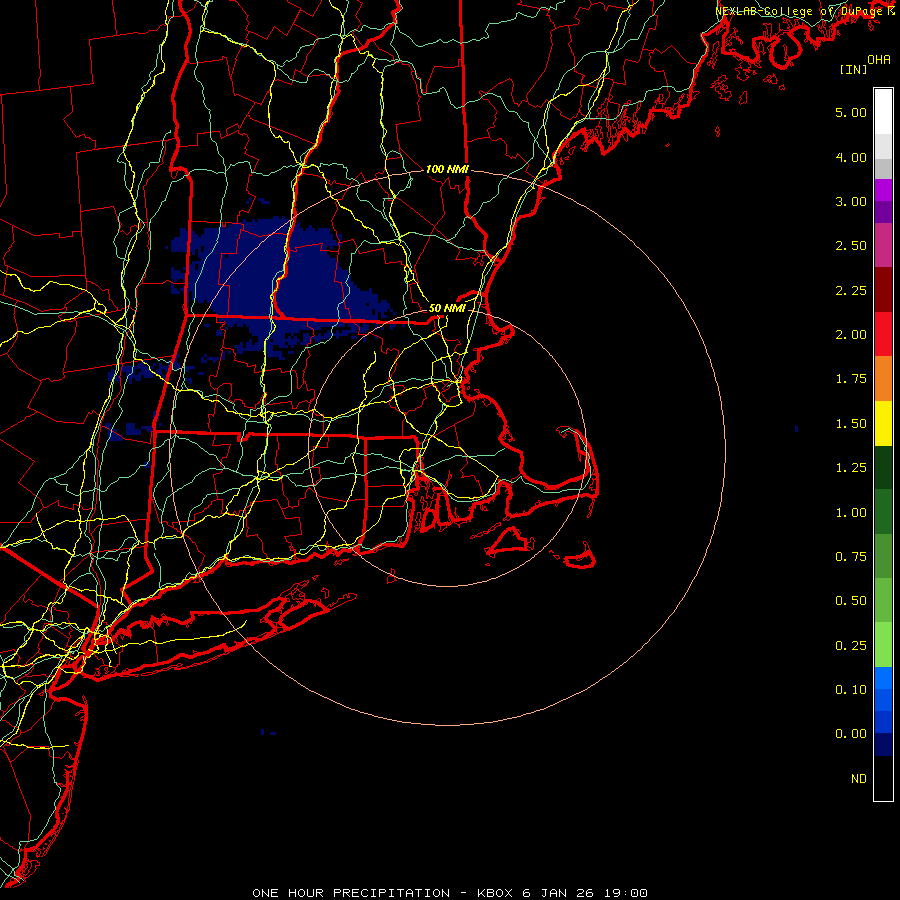Click the green 1.00 legend swatch
This screenshot has height=900, width=900.
(x=883, y=512)
